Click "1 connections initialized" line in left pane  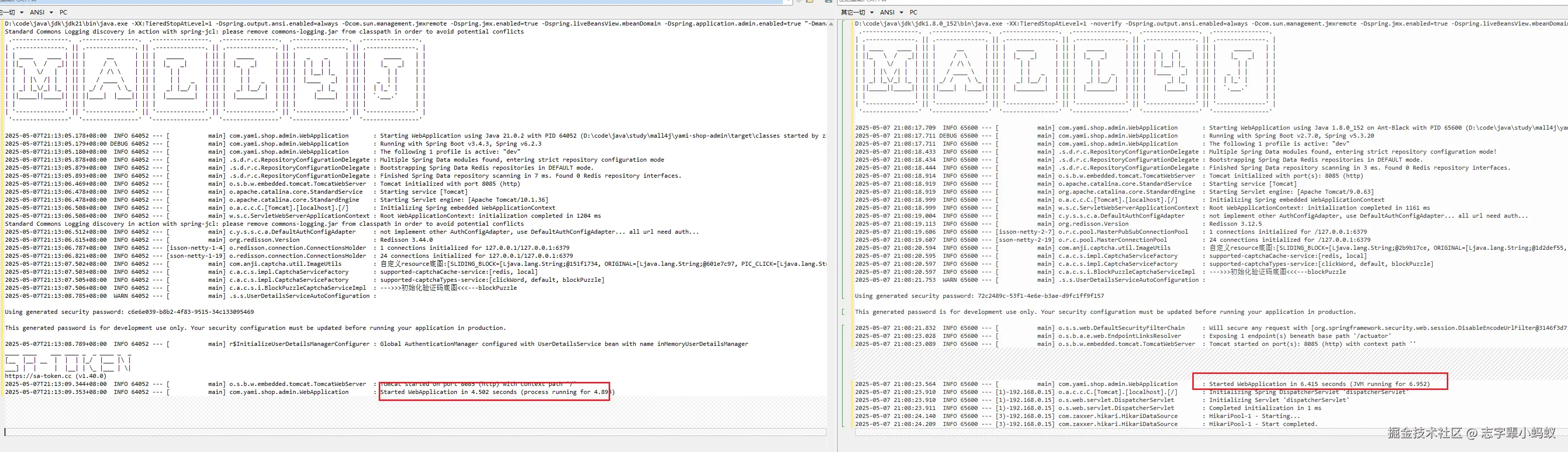pyautogui.click(x=288, y=248)
